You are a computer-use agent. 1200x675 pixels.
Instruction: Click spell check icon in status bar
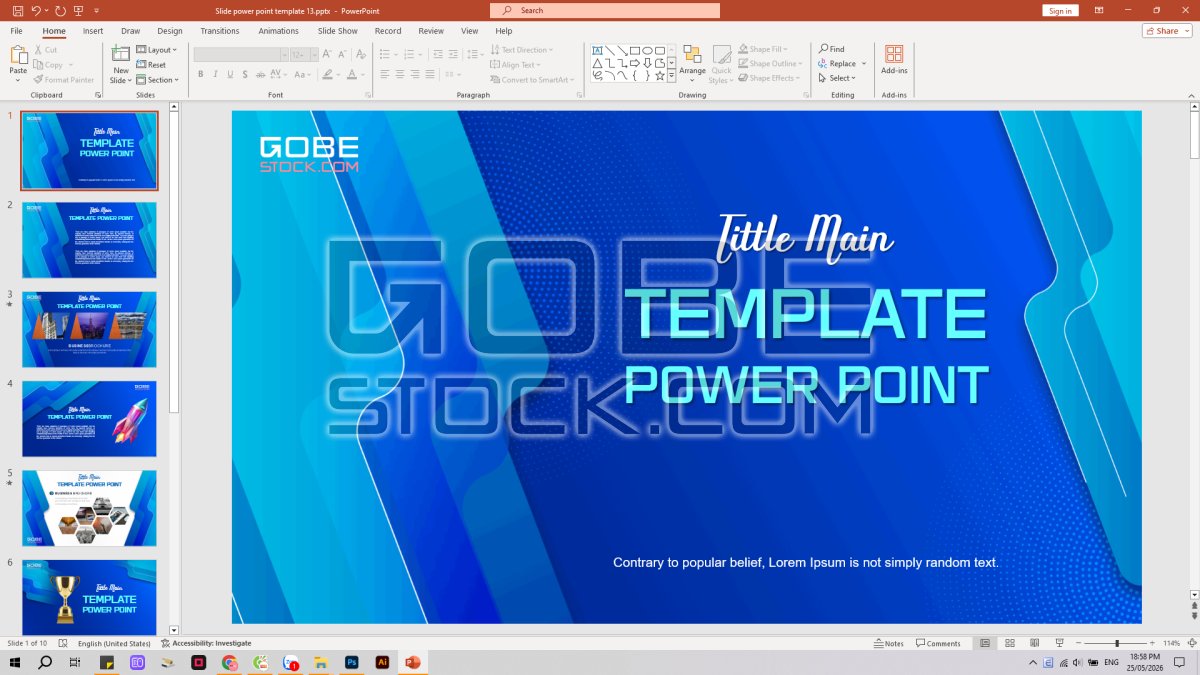[63, 643]
